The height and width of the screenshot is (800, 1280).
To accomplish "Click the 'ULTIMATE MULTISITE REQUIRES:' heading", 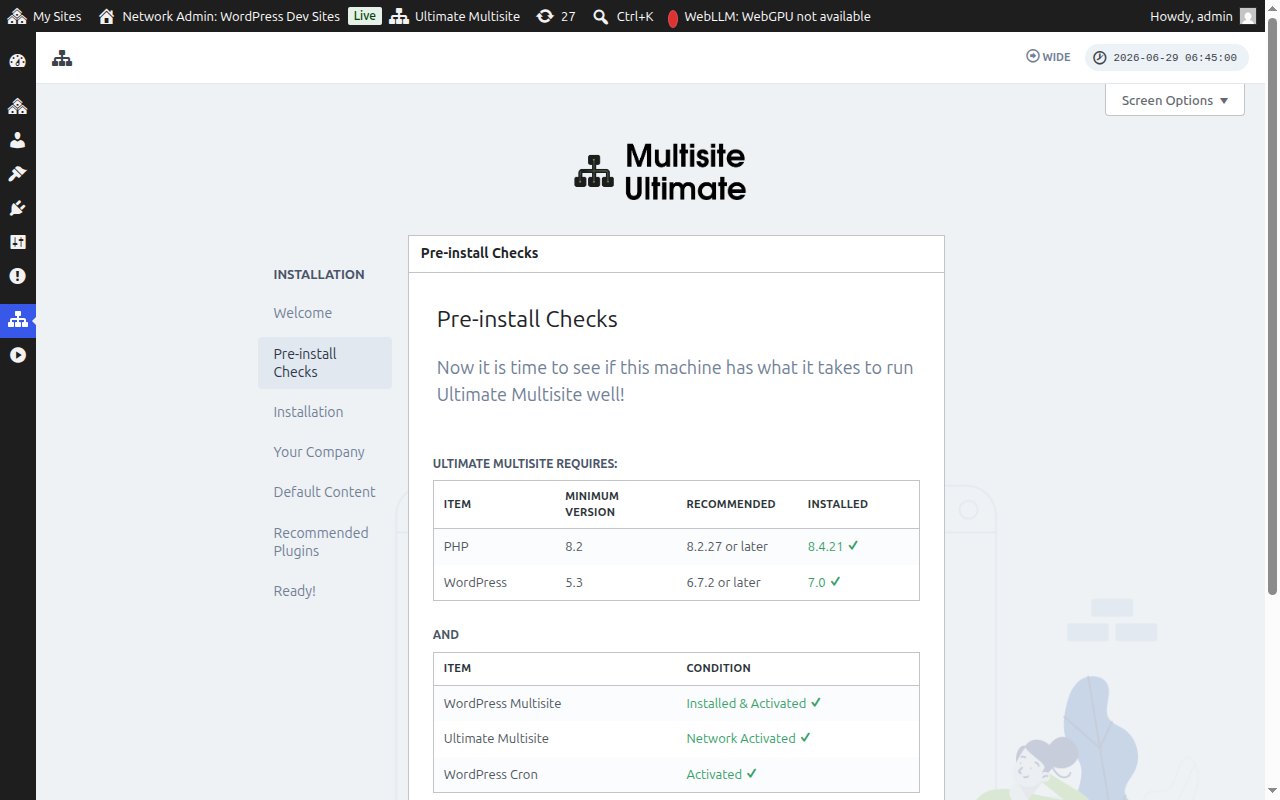I will [525, 464].
